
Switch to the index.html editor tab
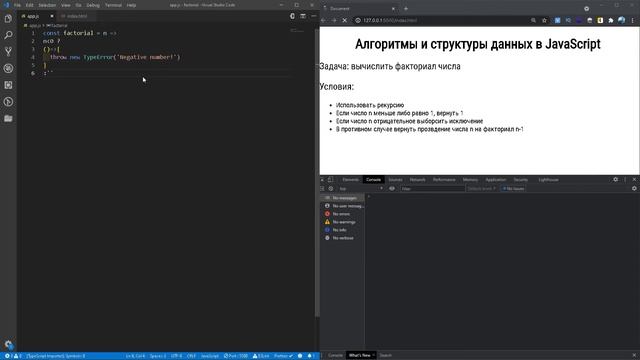pos(76,16)
